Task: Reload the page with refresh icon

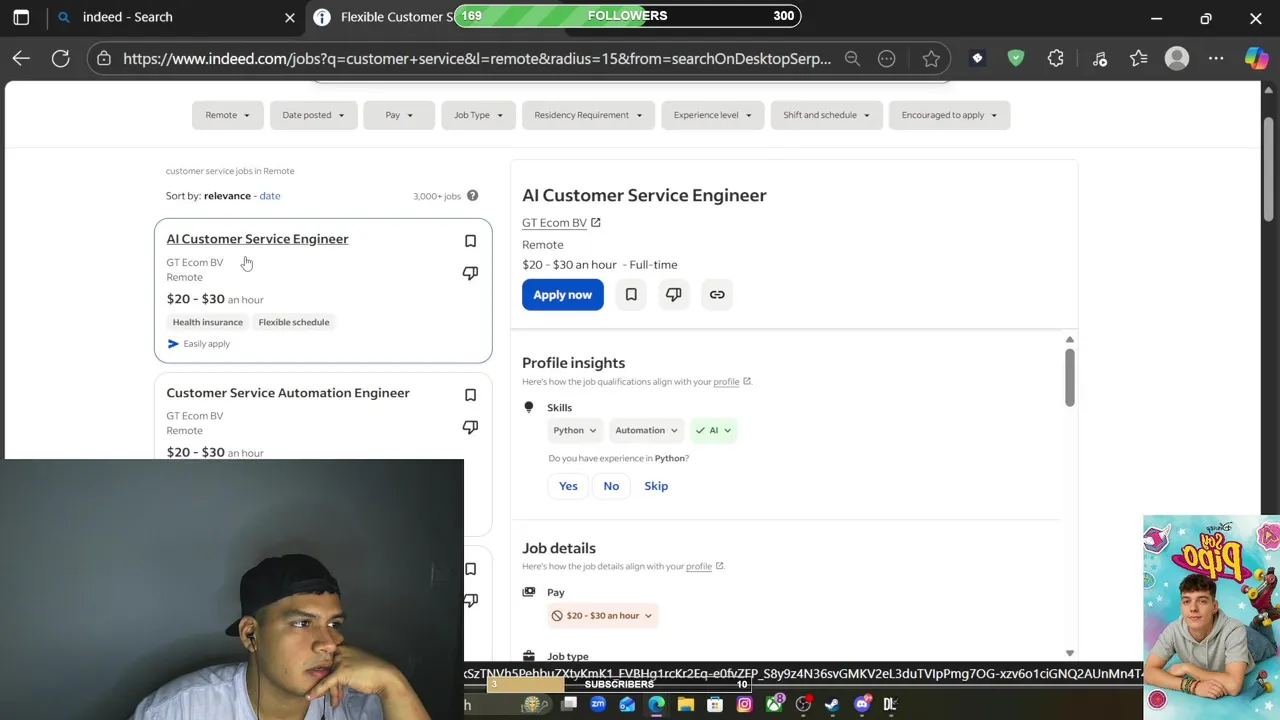Action: [61, 59]
